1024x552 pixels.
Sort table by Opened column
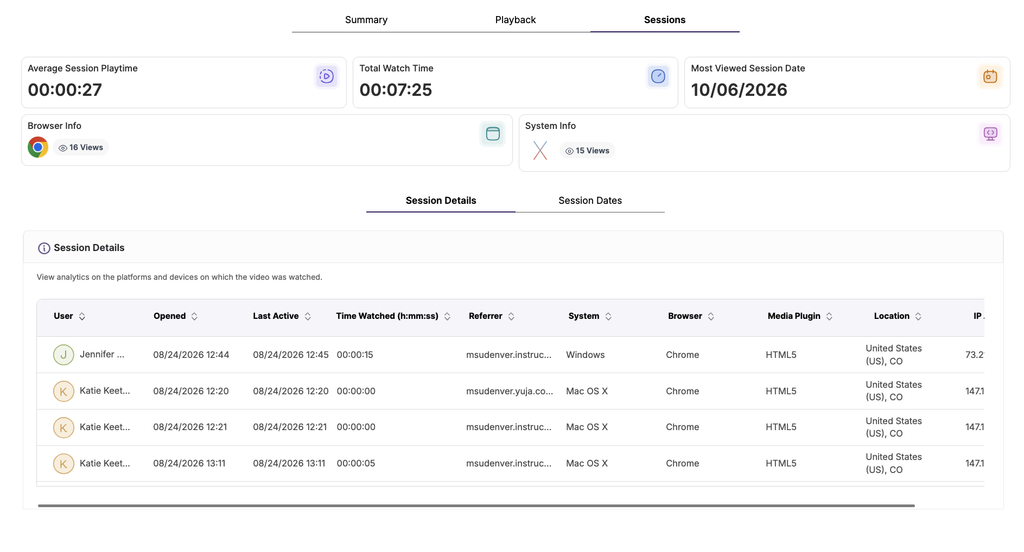[x=194, y=316]
